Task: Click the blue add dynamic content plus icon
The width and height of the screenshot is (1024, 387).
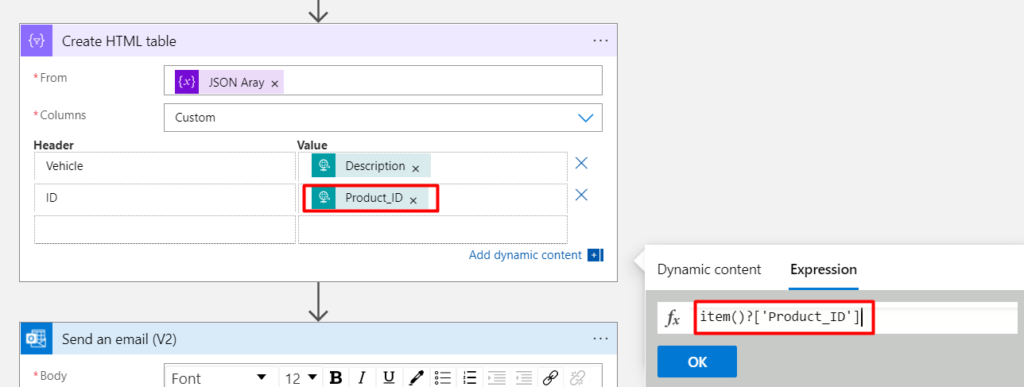Action: point(595,255)
